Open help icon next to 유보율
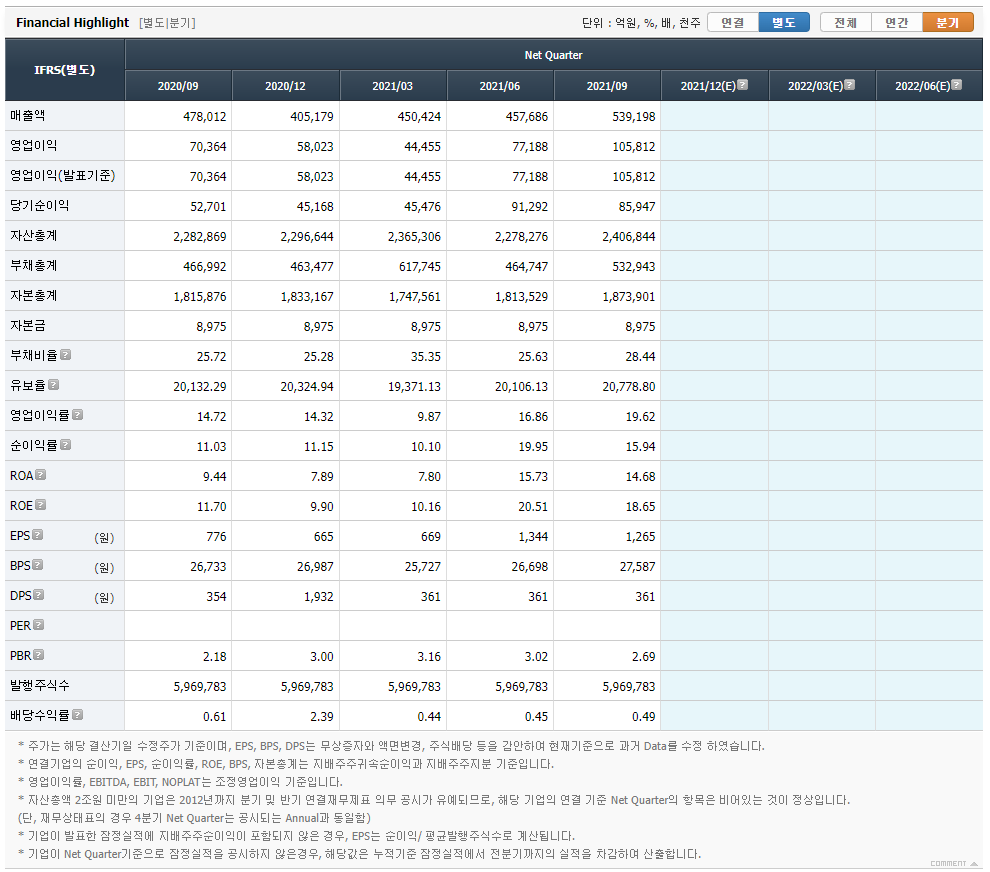This screenshot has width=990, height=872. (x=54, y=385)
